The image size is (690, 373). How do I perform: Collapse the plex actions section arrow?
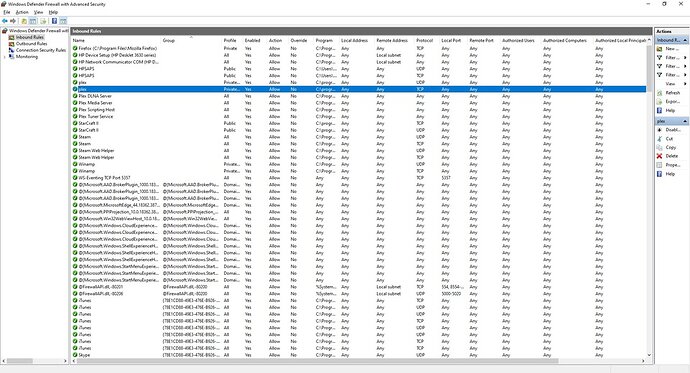click(685, 121)
